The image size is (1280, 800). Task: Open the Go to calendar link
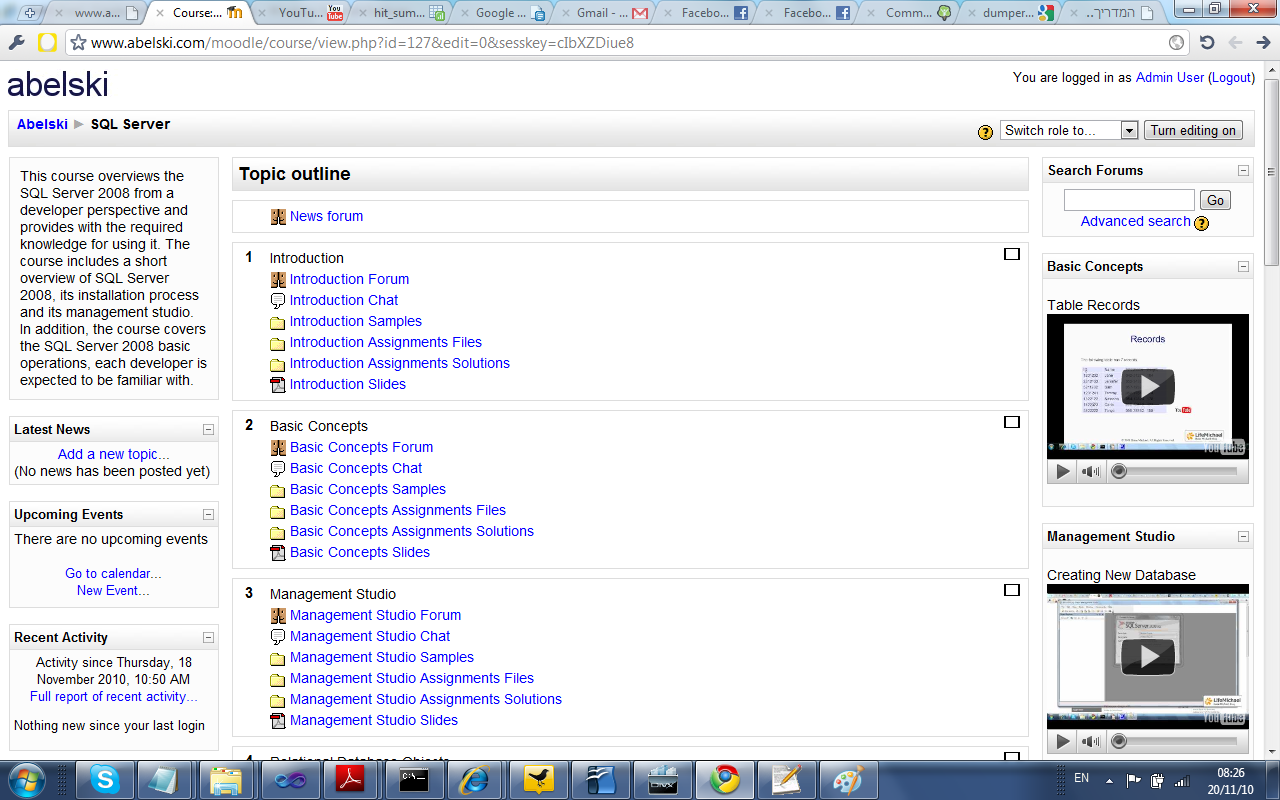tap(114, 573)
